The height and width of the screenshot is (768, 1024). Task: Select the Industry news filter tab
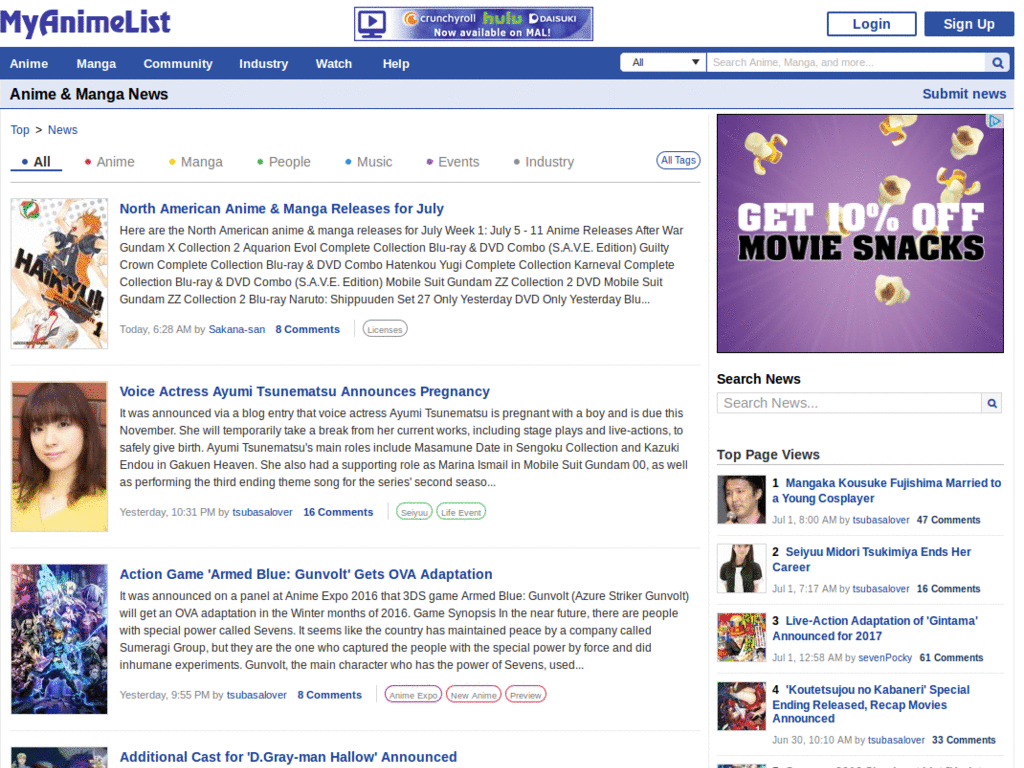pos(544,162)
